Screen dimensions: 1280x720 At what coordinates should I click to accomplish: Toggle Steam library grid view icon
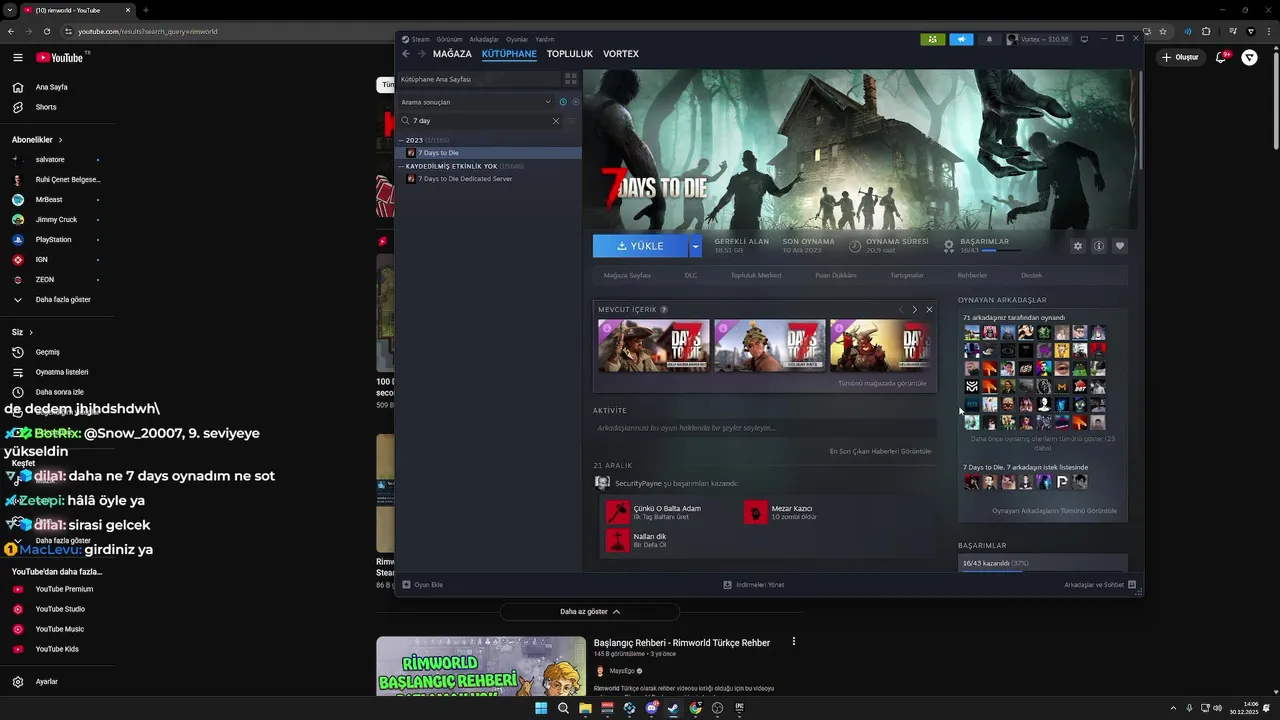click(x=571, y=79)
